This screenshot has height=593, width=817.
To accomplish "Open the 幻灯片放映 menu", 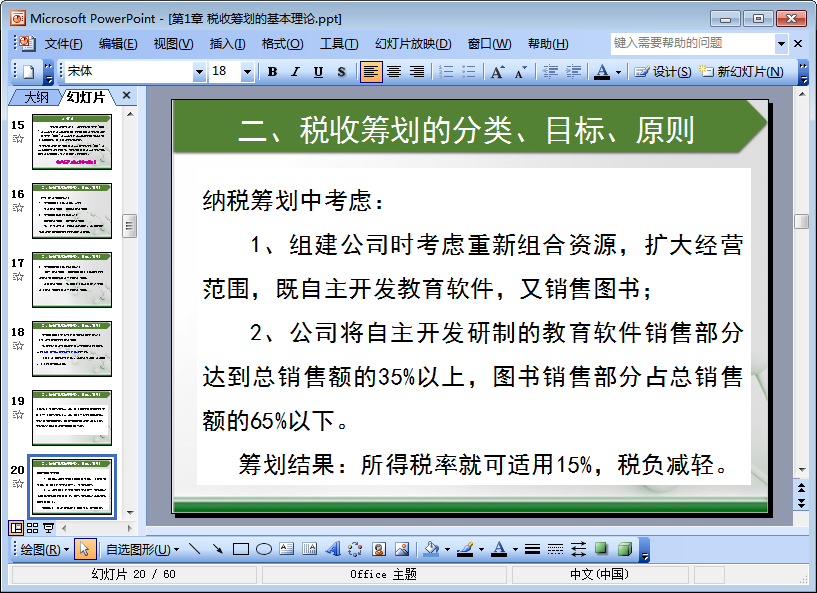I will [x=412, y=44].
